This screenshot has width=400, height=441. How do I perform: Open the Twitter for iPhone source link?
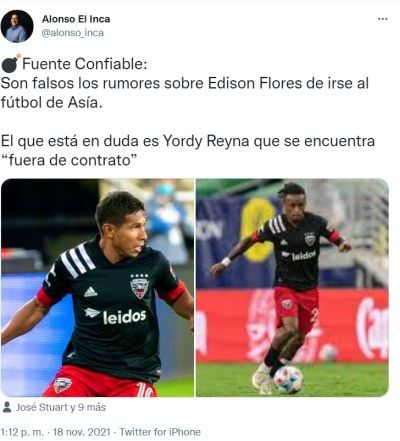tap(160, 432)
